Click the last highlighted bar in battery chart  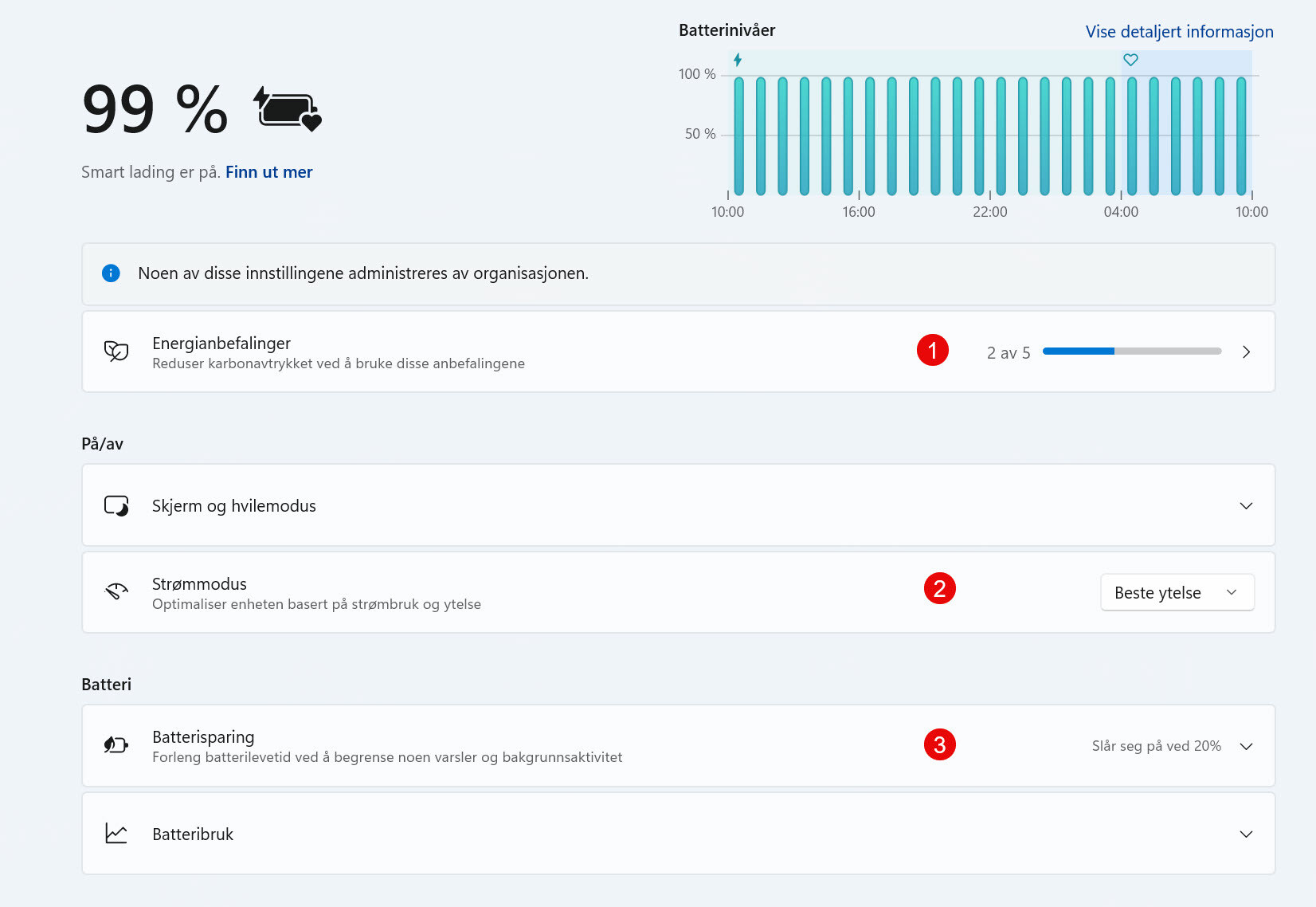(1241, 136)
